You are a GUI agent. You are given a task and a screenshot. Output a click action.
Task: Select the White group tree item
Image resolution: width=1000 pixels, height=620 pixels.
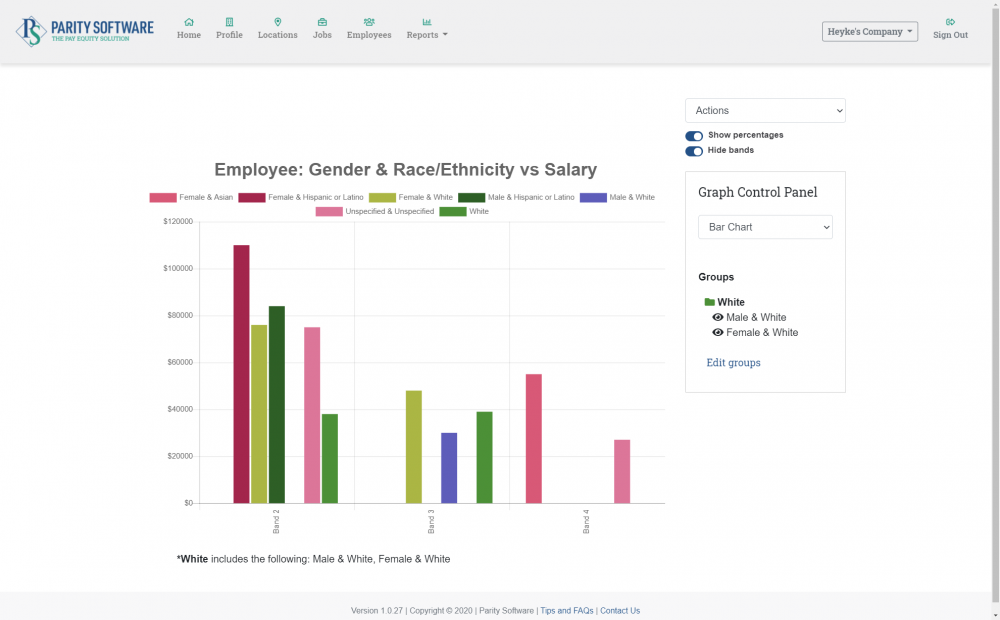click(731, 302)
